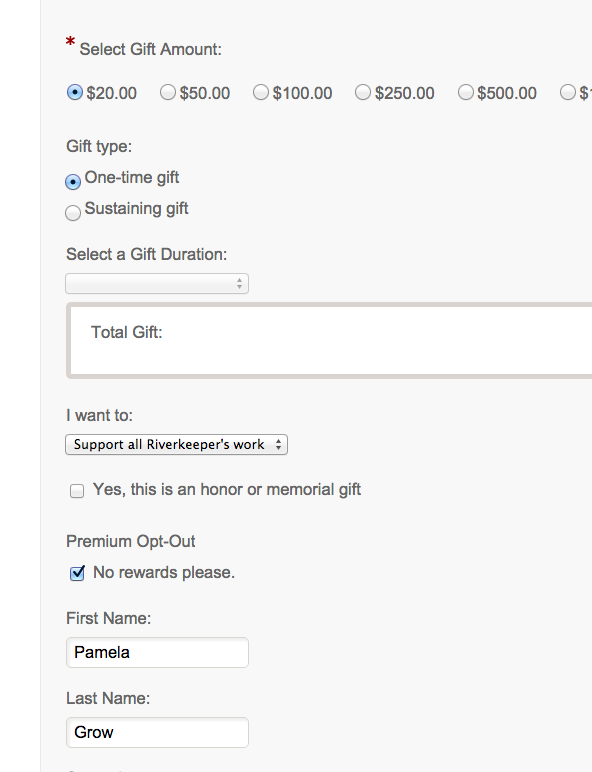Click the Total Gift display box

tap(329, 341)
